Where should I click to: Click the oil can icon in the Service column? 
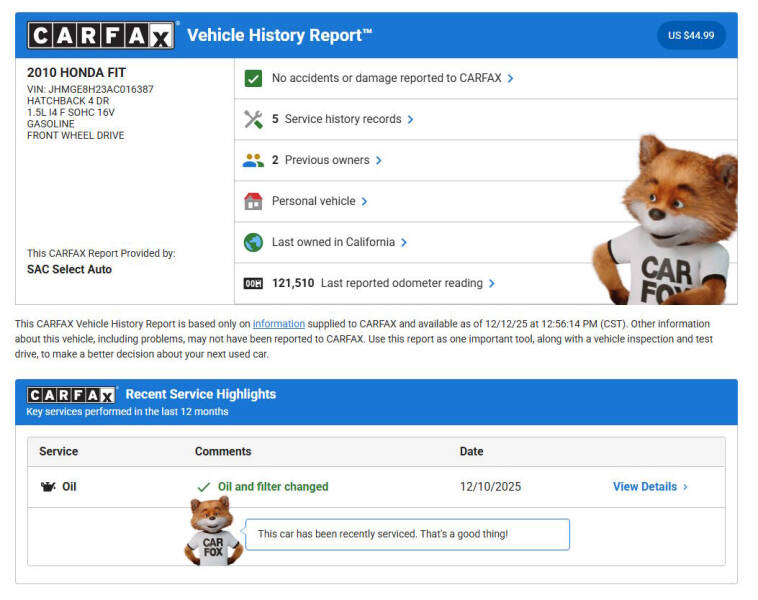click(x=47, y=487)
